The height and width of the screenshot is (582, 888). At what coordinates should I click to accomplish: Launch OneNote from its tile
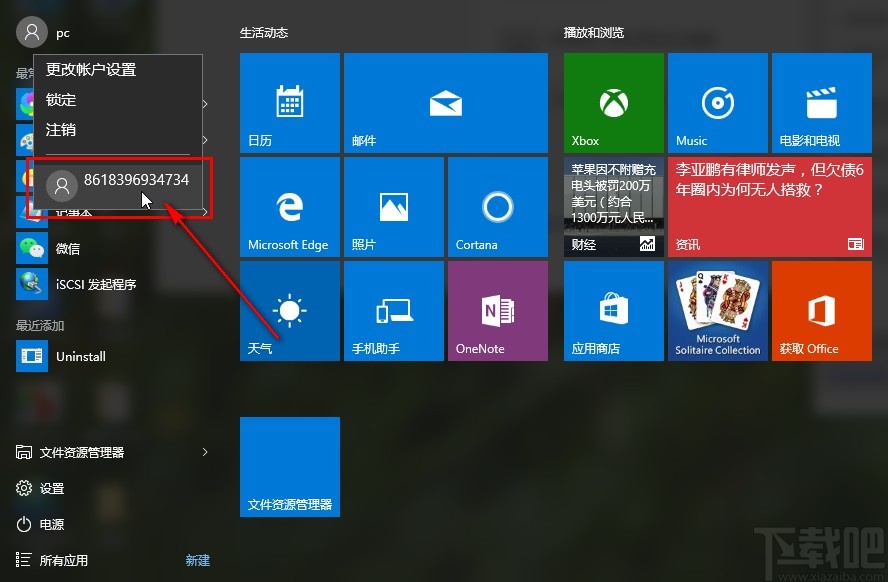[498, 310]
